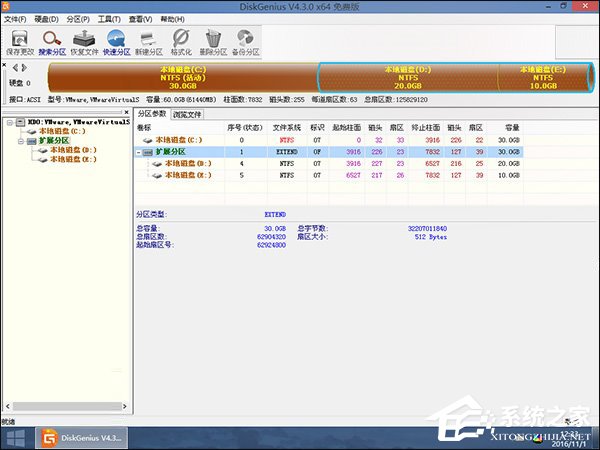Viewport: 600px width, 450px height.
Task: Select 本地磁盘(C:) in the left tree
Action: coord(61,131)
